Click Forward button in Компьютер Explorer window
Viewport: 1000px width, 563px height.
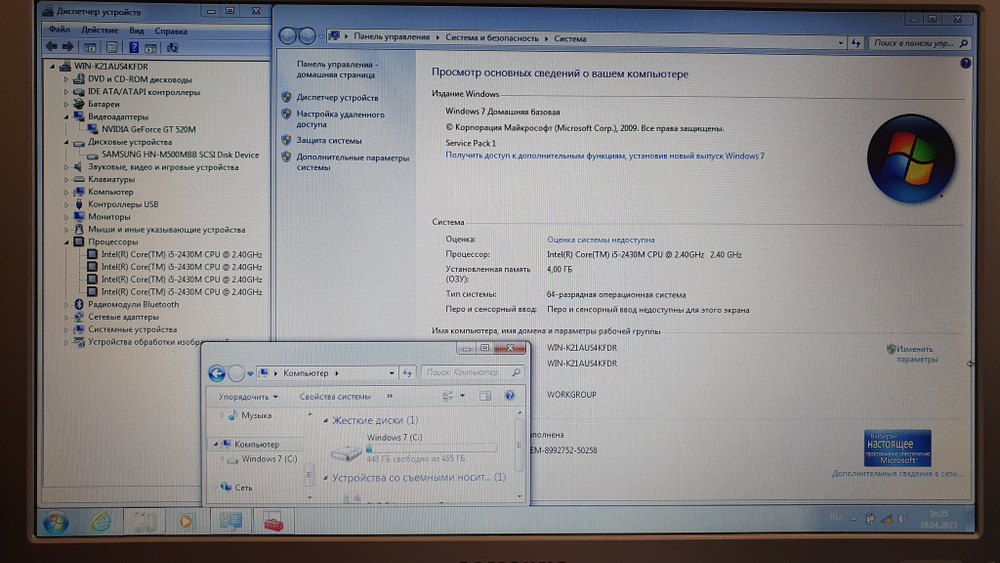236,373
